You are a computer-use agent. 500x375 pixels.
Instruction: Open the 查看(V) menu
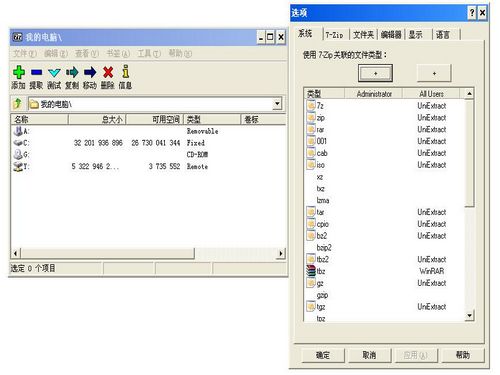(x=87, y=53)
